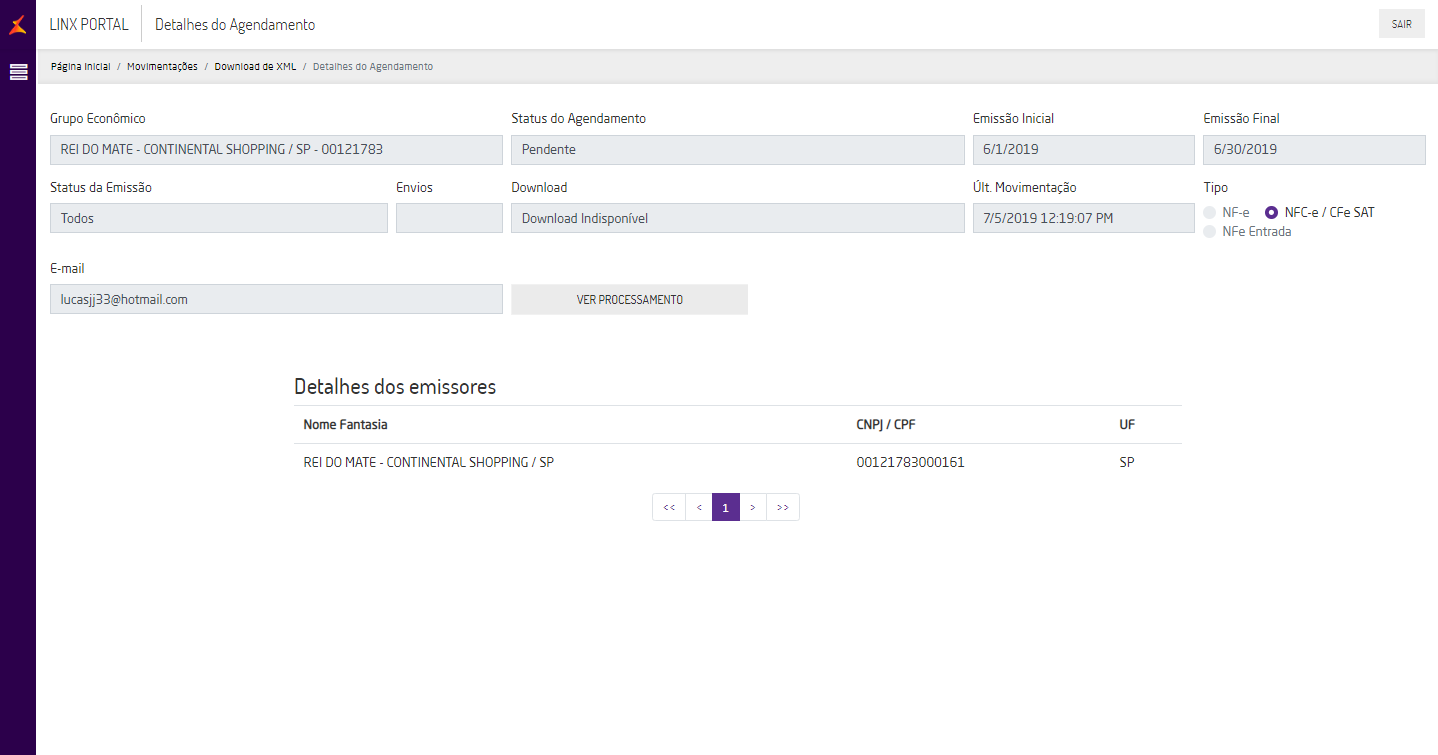Click the empty Envios field
The width and height of the screenshot is (1438, 755).
(x=449, y=218)
